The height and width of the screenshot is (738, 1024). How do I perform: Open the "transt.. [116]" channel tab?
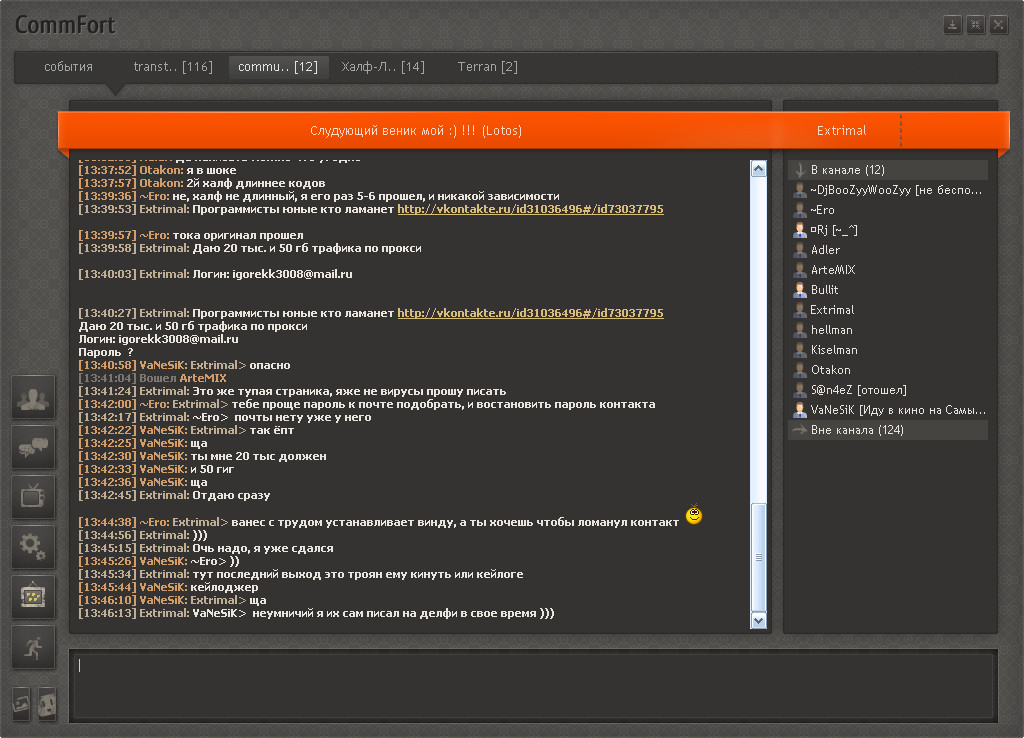point(173,67)
